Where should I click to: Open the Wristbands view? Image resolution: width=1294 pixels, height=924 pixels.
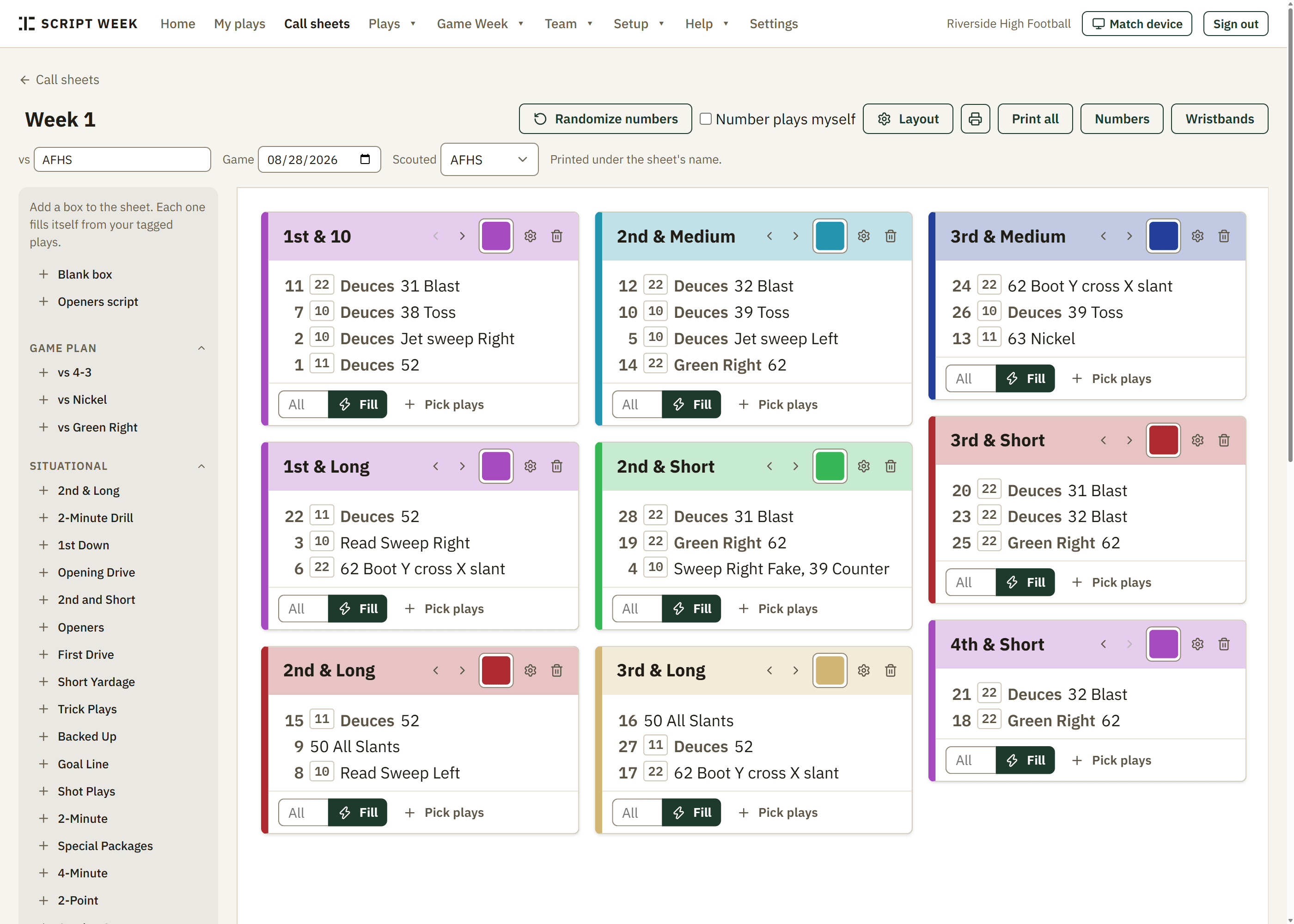coord(1220,119)
